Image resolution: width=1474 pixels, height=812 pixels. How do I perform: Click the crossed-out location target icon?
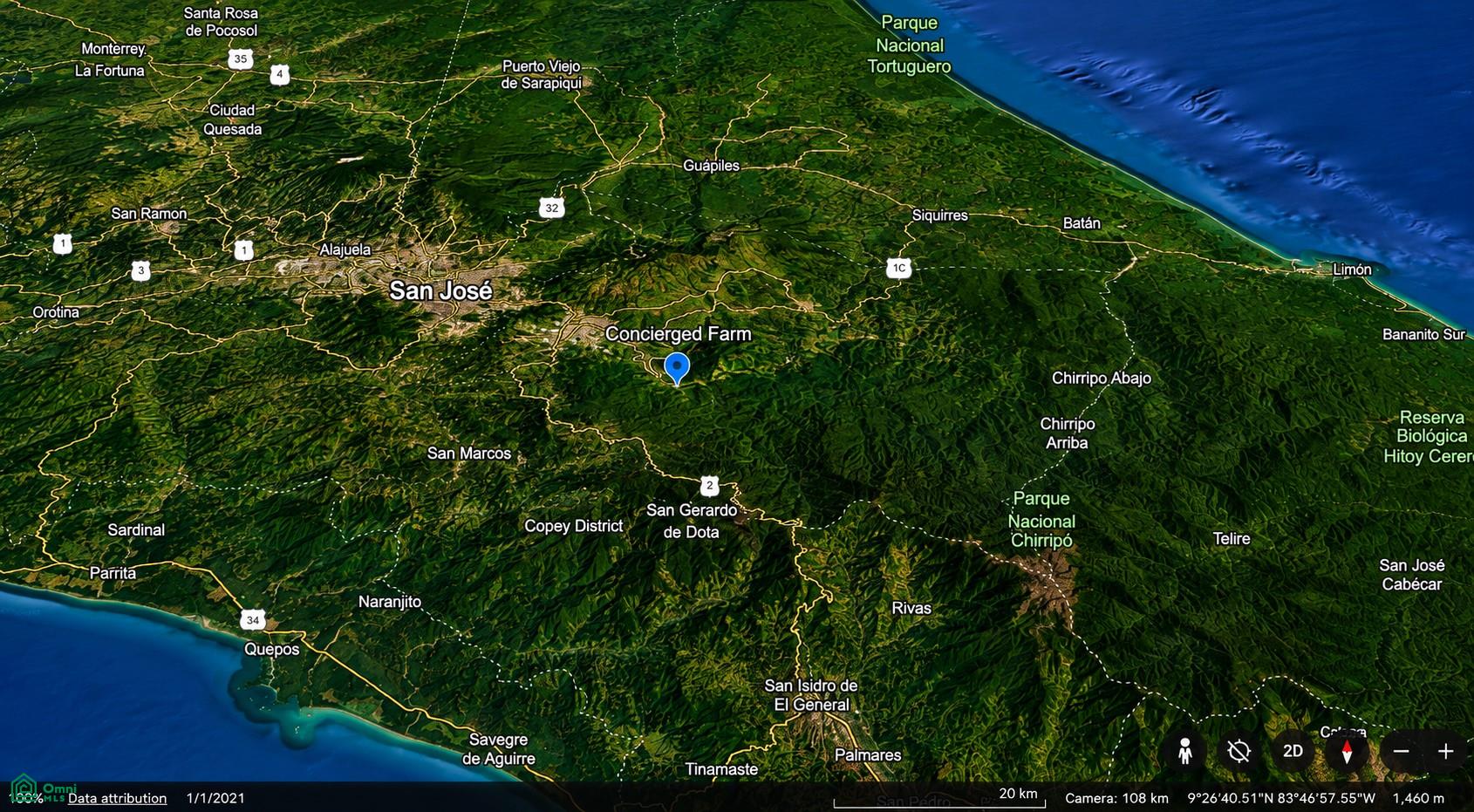(x=1239, y=751)
